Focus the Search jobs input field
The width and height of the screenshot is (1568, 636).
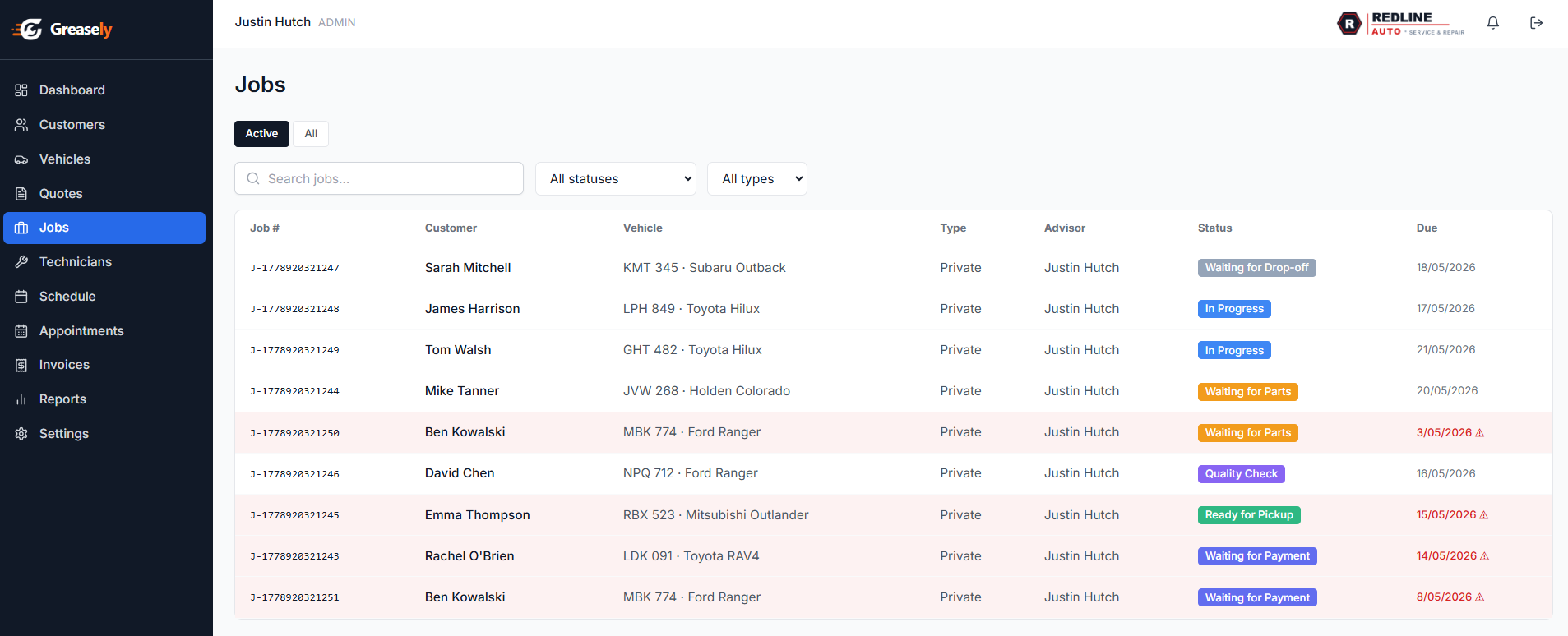click(x=379, y=178)
